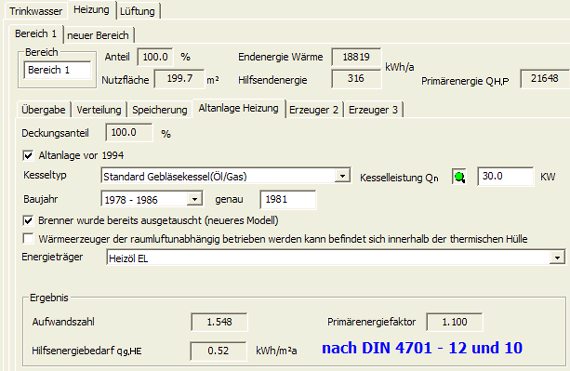570x371 pixels.
Task: Click the Aufwandszahl 1.548 result field
Action: (x=219, y=322)
